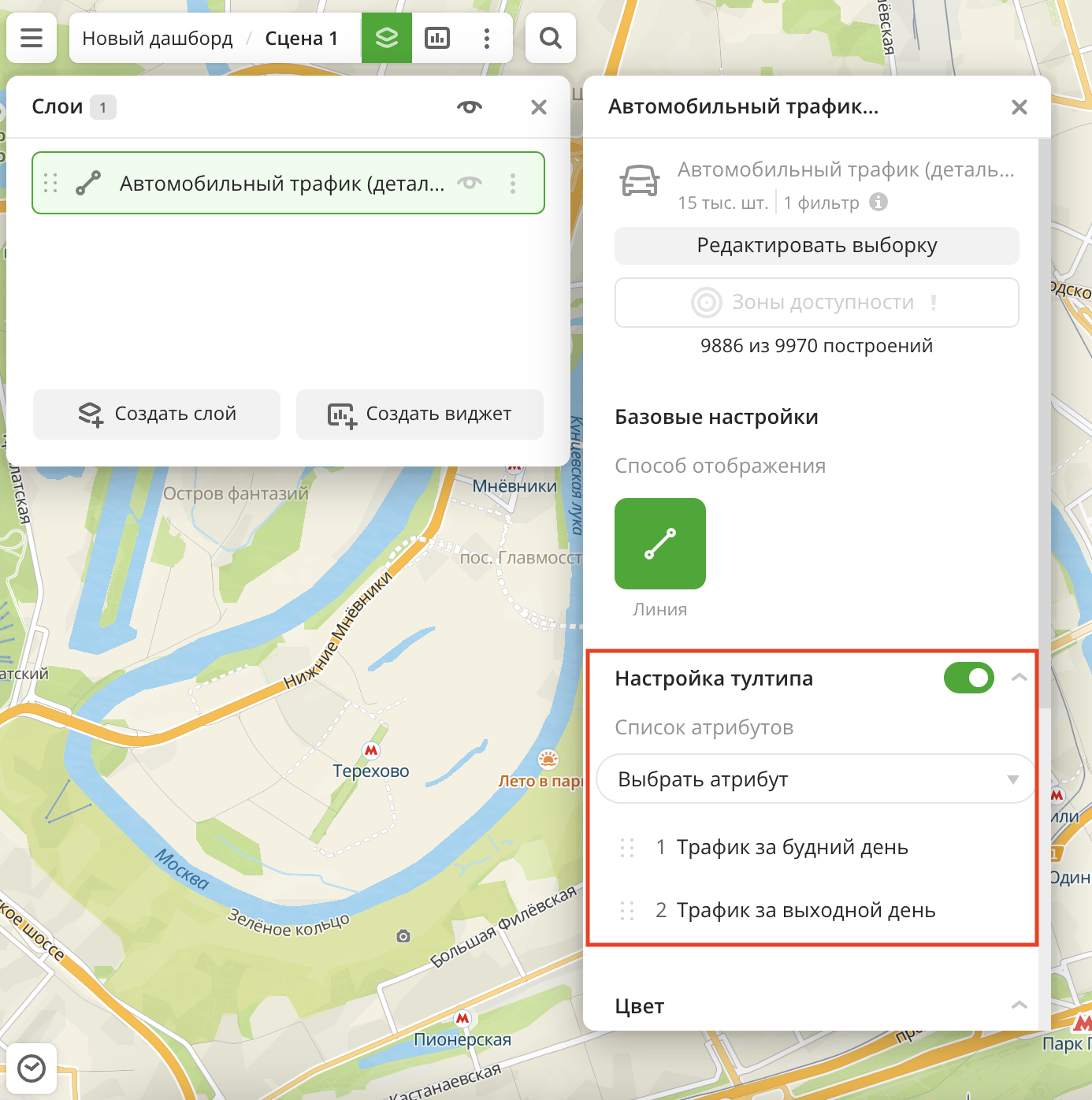
Task: Go to Новый дашборд breadcrumb
Action: click(158, 39)
